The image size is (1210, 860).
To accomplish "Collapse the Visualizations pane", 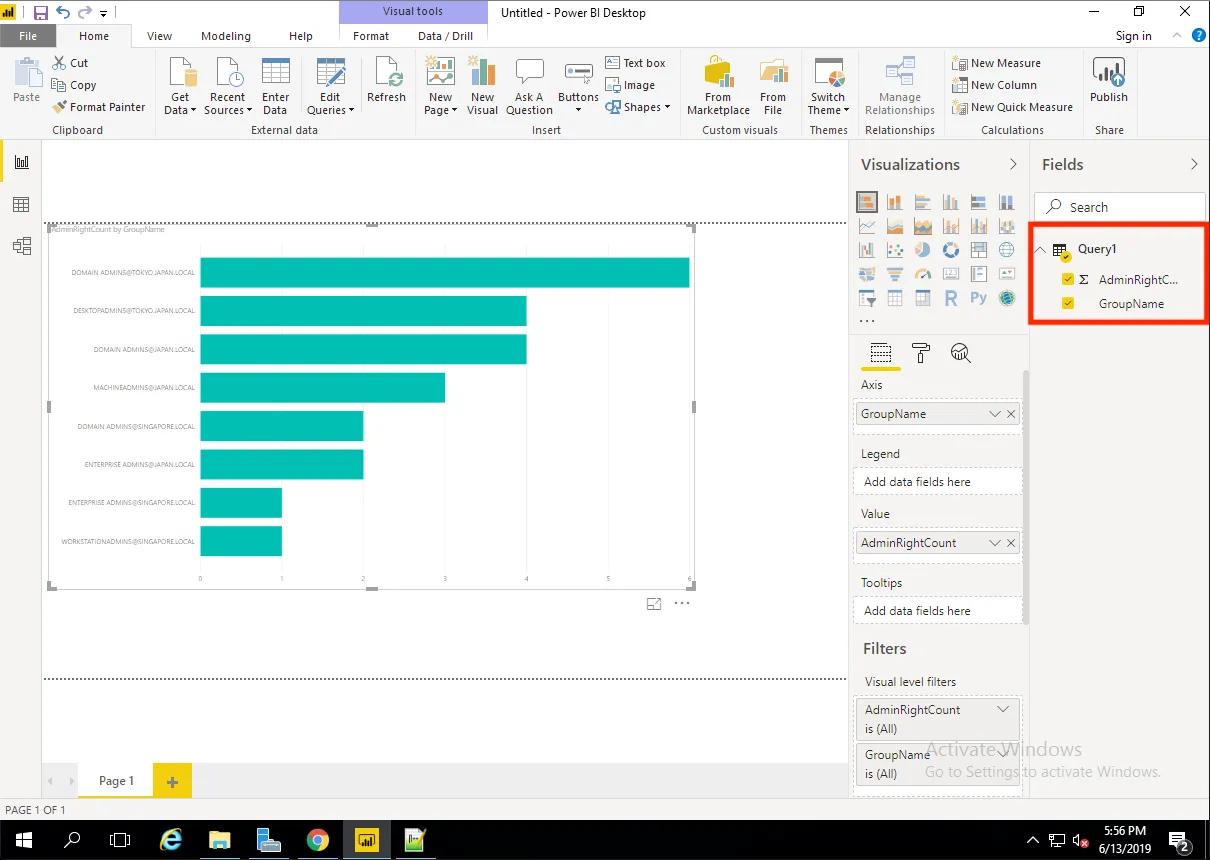I will 1013,164.
